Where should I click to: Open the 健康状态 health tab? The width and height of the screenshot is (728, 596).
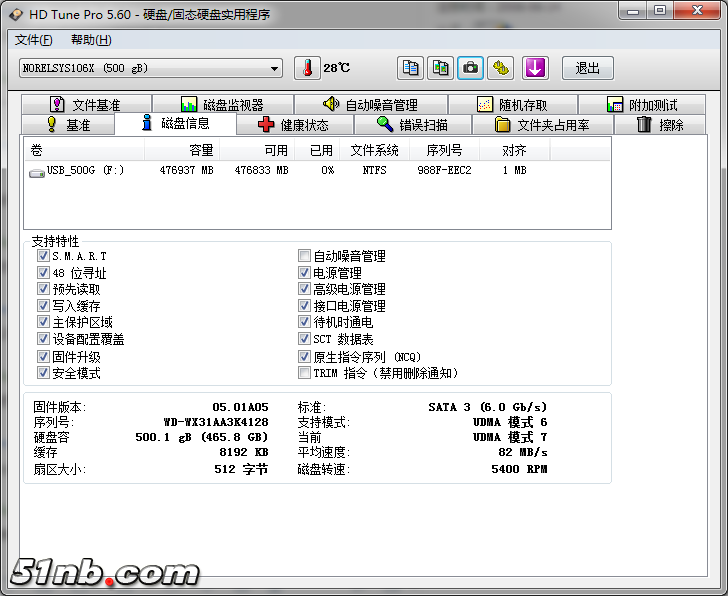[294, 125]
